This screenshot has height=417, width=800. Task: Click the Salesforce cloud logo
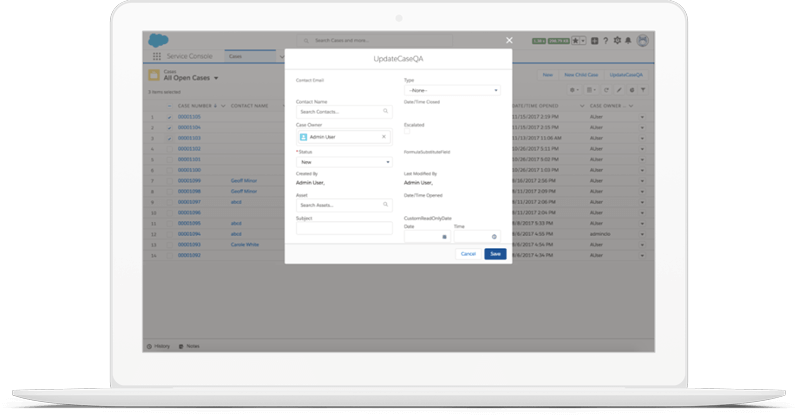[158, 40]
